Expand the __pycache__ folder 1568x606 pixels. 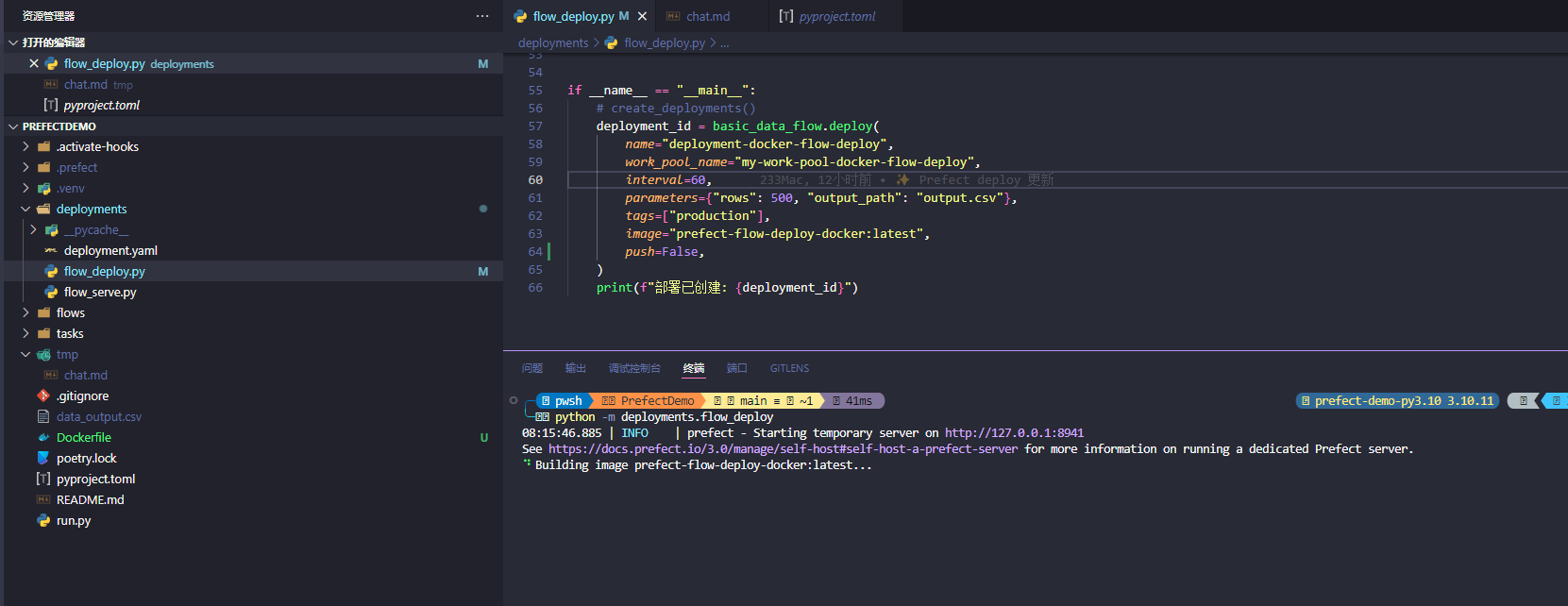tap(33, 229)
